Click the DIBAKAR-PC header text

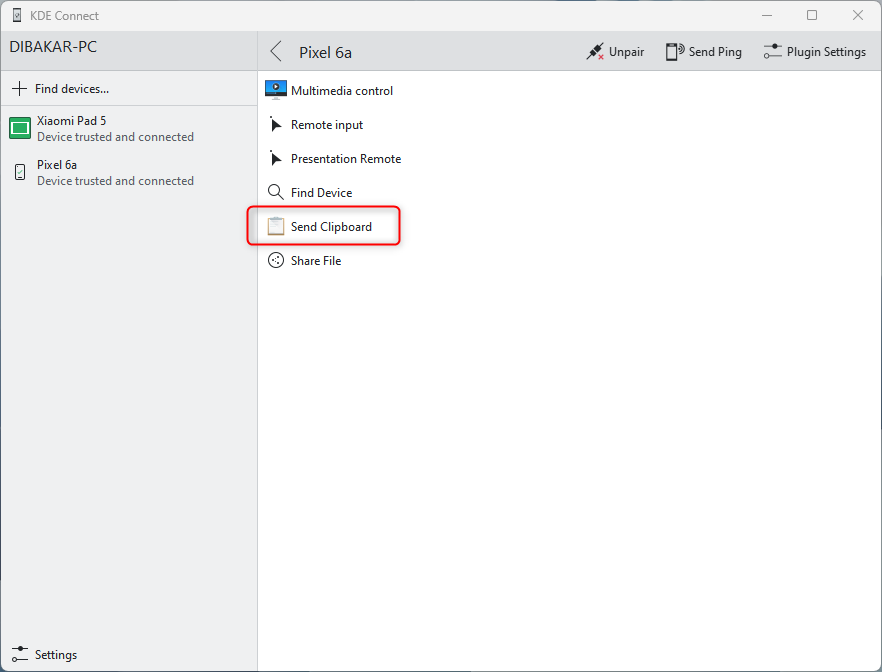53,47
